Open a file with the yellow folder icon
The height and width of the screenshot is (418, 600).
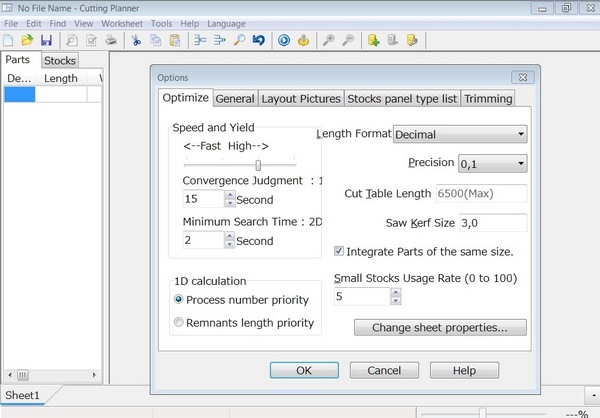(27, 40)
